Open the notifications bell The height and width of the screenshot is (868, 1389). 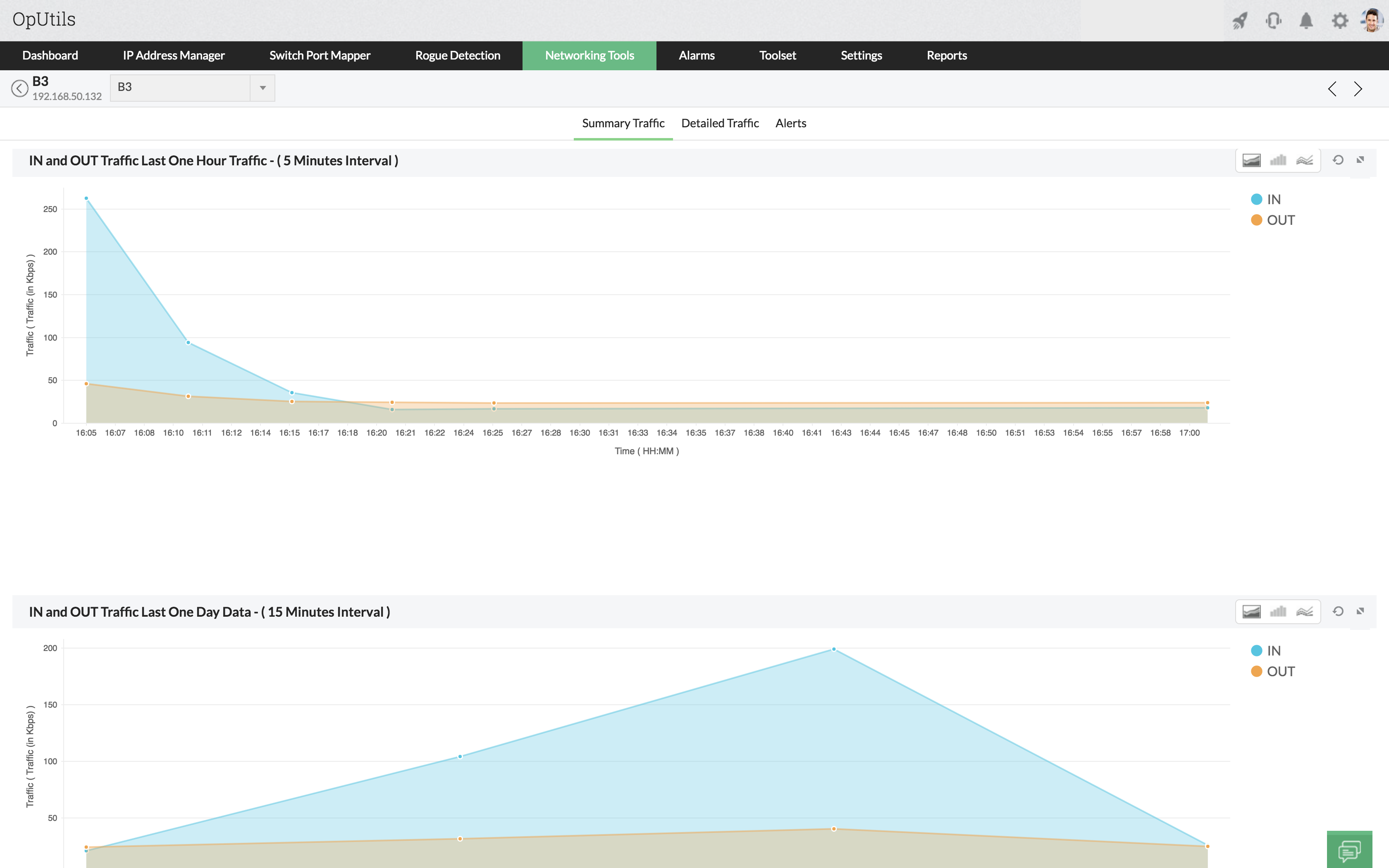coord(1306,21)
